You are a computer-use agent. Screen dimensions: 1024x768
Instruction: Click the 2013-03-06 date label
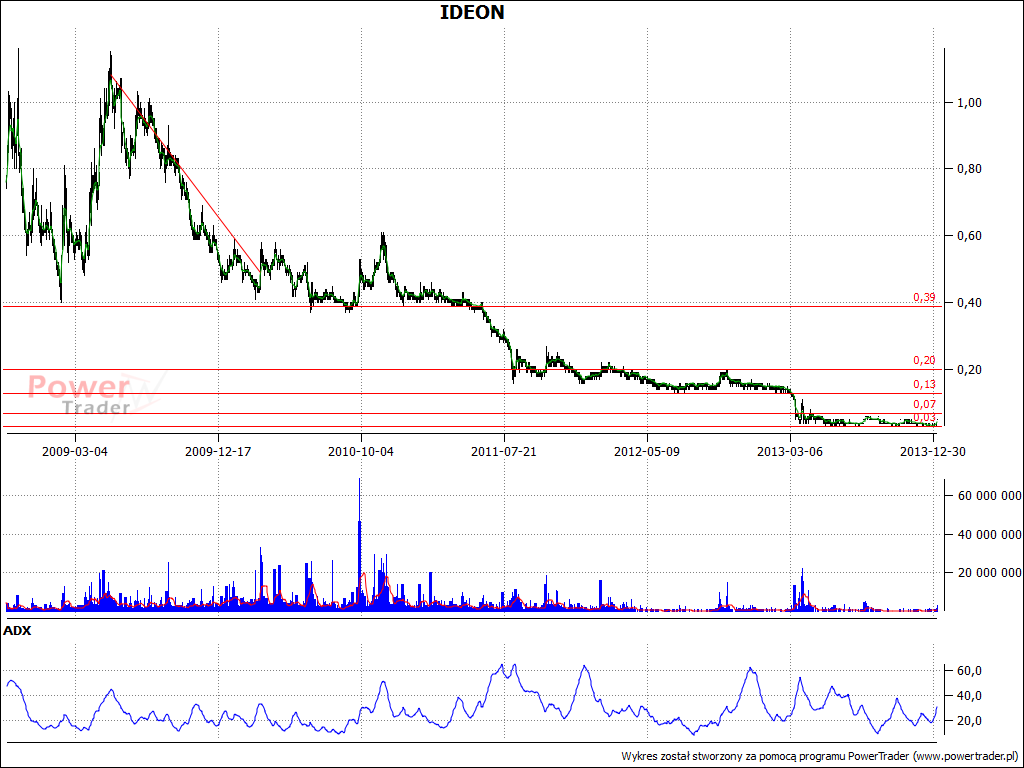click(x=790, y=451)
